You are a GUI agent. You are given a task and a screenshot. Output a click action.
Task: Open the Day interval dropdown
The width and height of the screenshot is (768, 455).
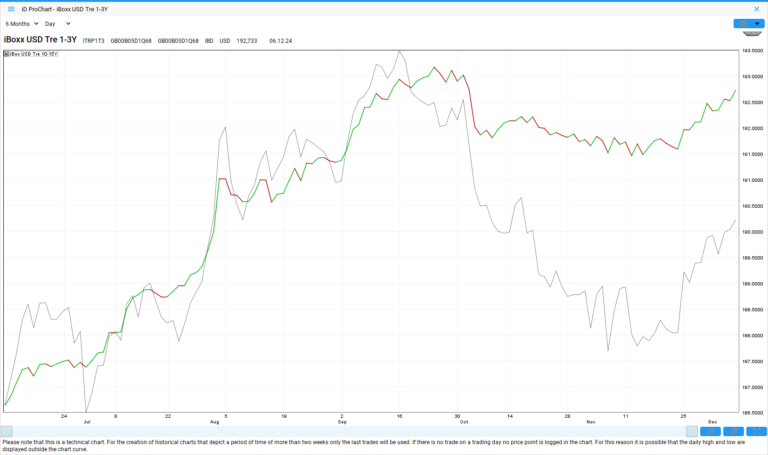[58, 24]
